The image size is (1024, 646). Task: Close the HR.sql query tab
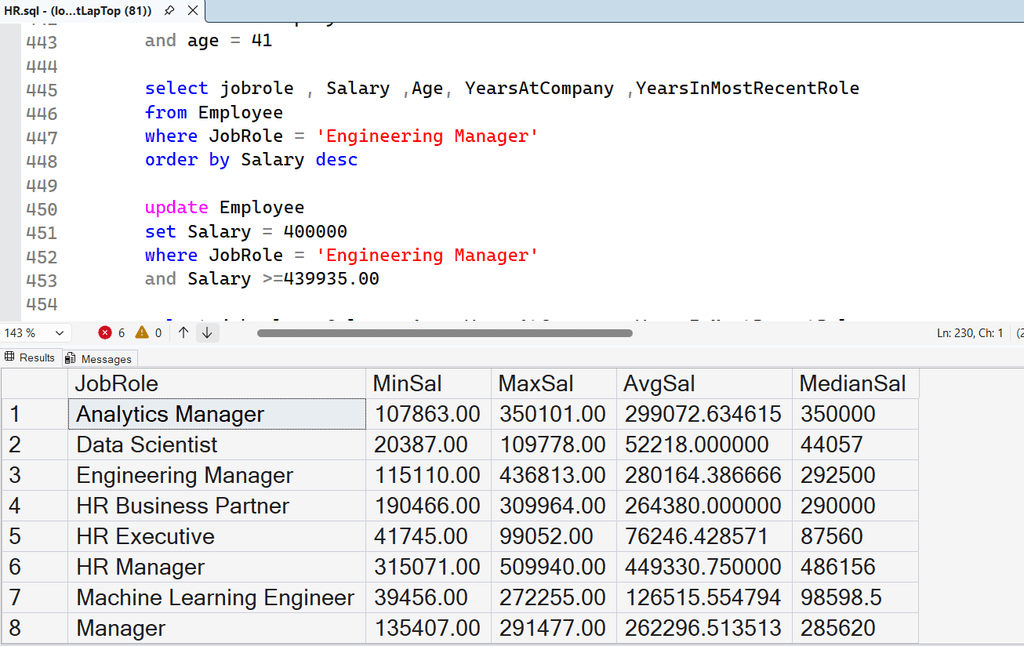point(191,11)
